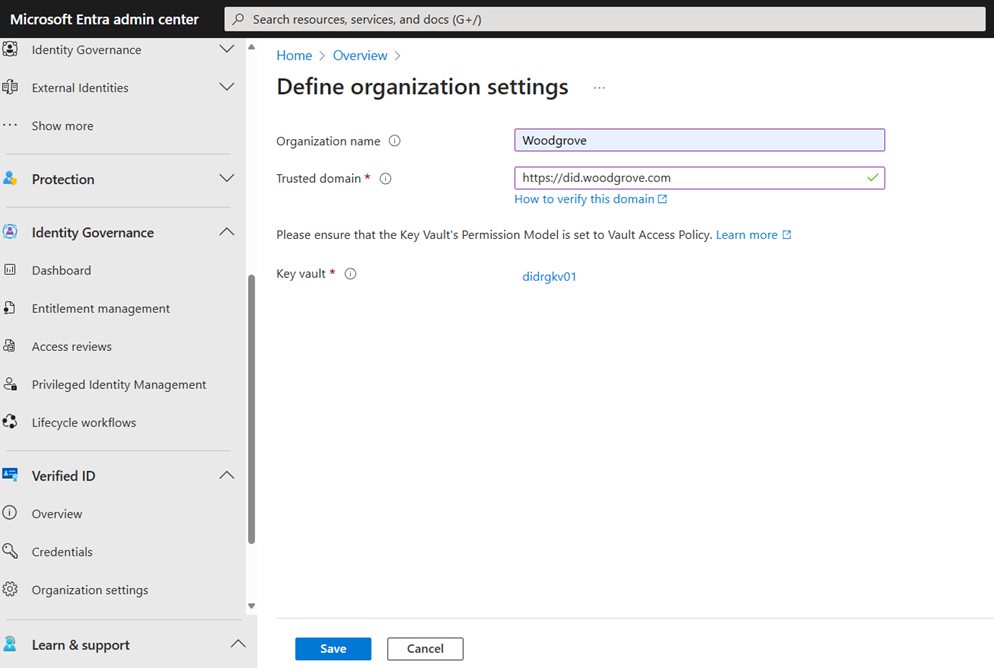
Task: Click the Identity Governance icon above Dashboard
Action: tap(10, 232)
